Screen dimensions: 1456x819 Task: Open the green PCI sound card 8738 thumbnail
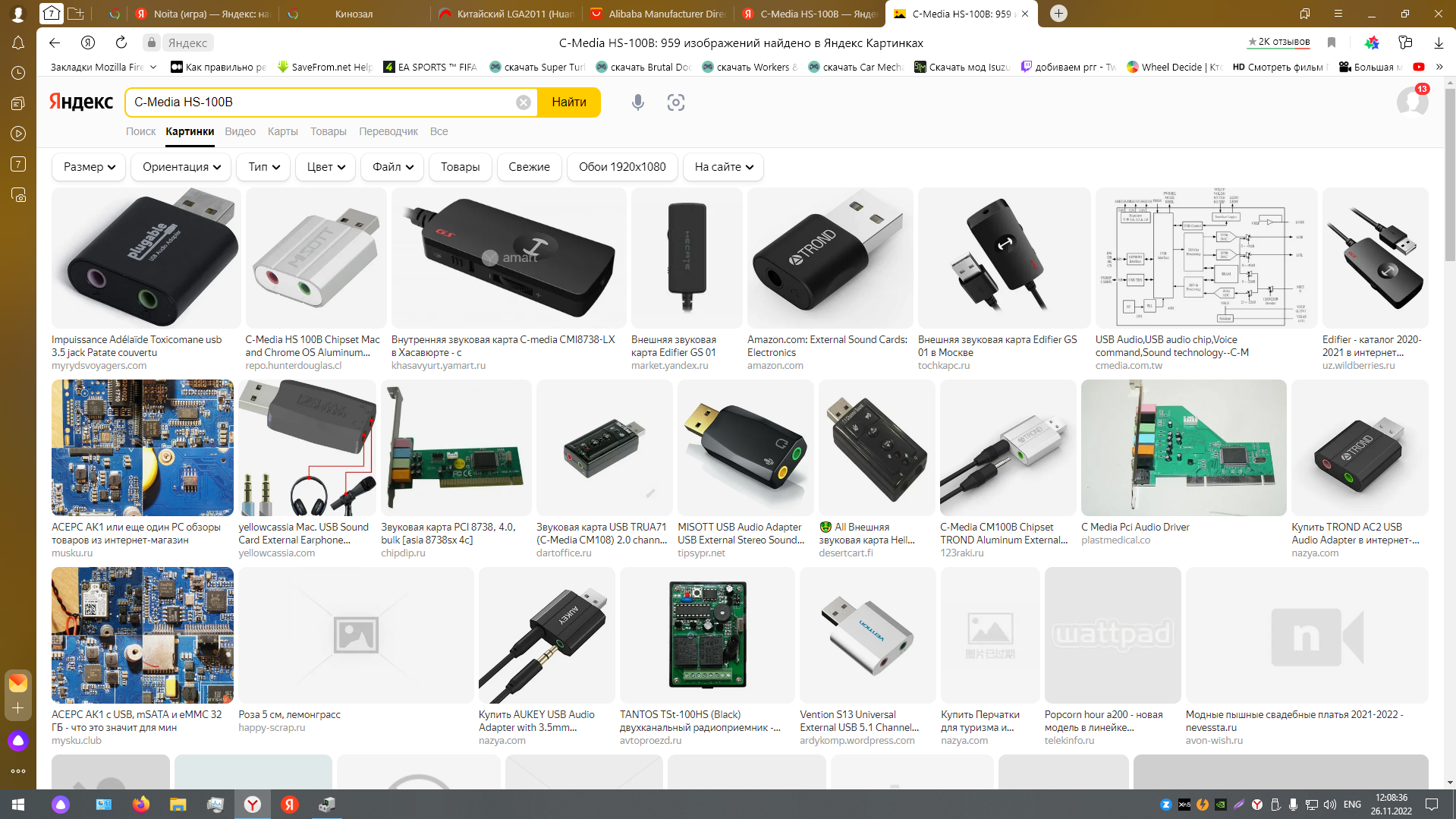pyautogui.click(x=456, y=448)
